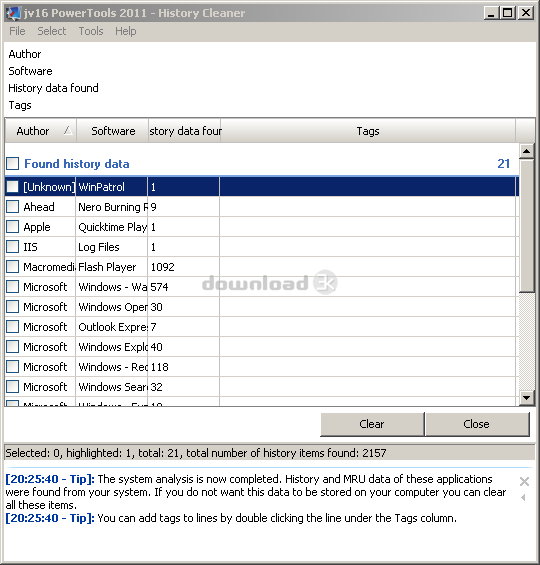540x565 pixels.
Task: Click the Close button
Action: tap(477, 424)
